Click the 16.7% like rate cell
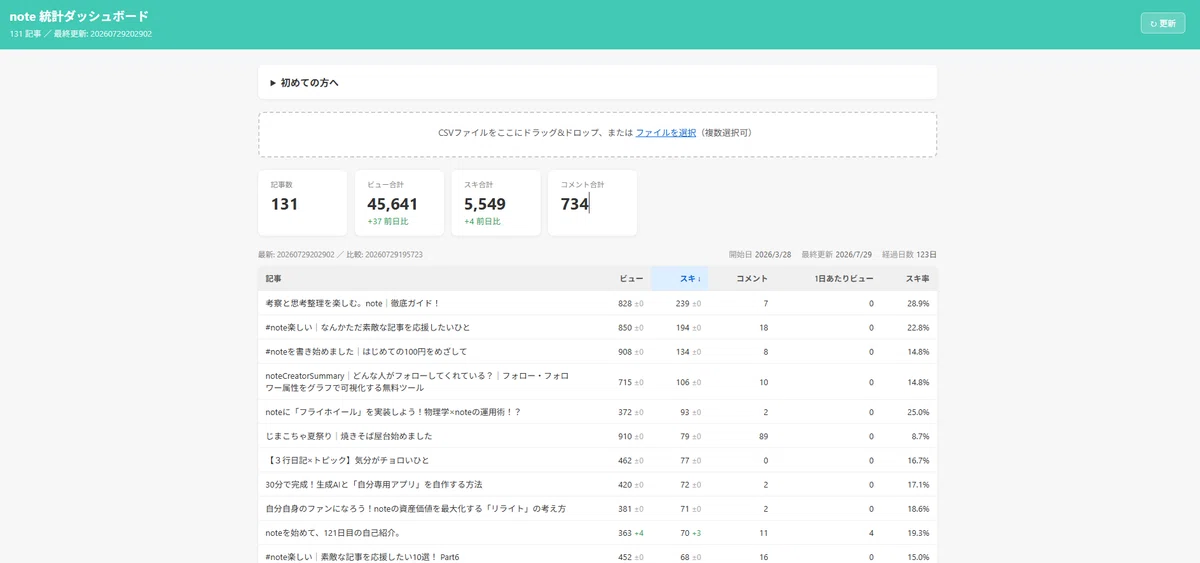 [918, 461]
